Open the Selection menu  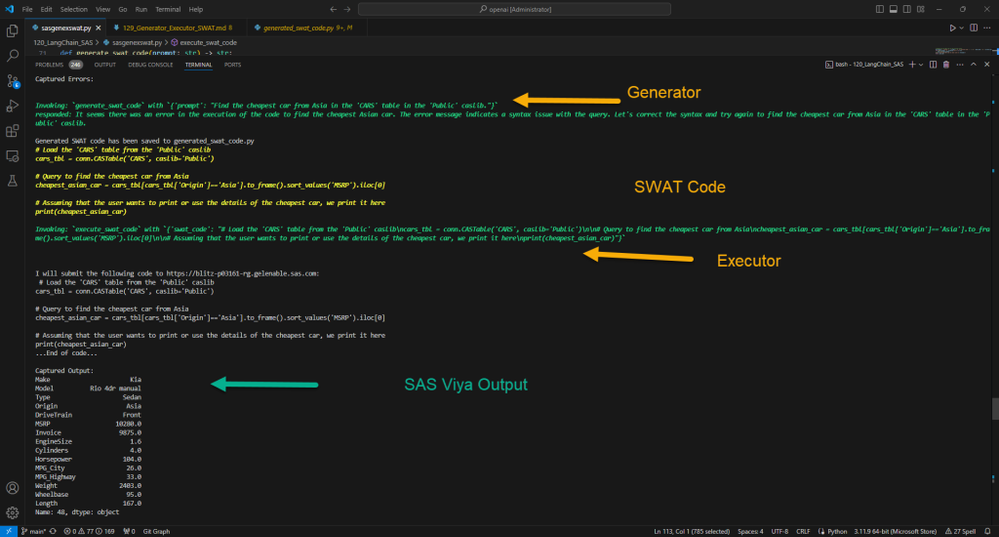[x=74, y=9]
